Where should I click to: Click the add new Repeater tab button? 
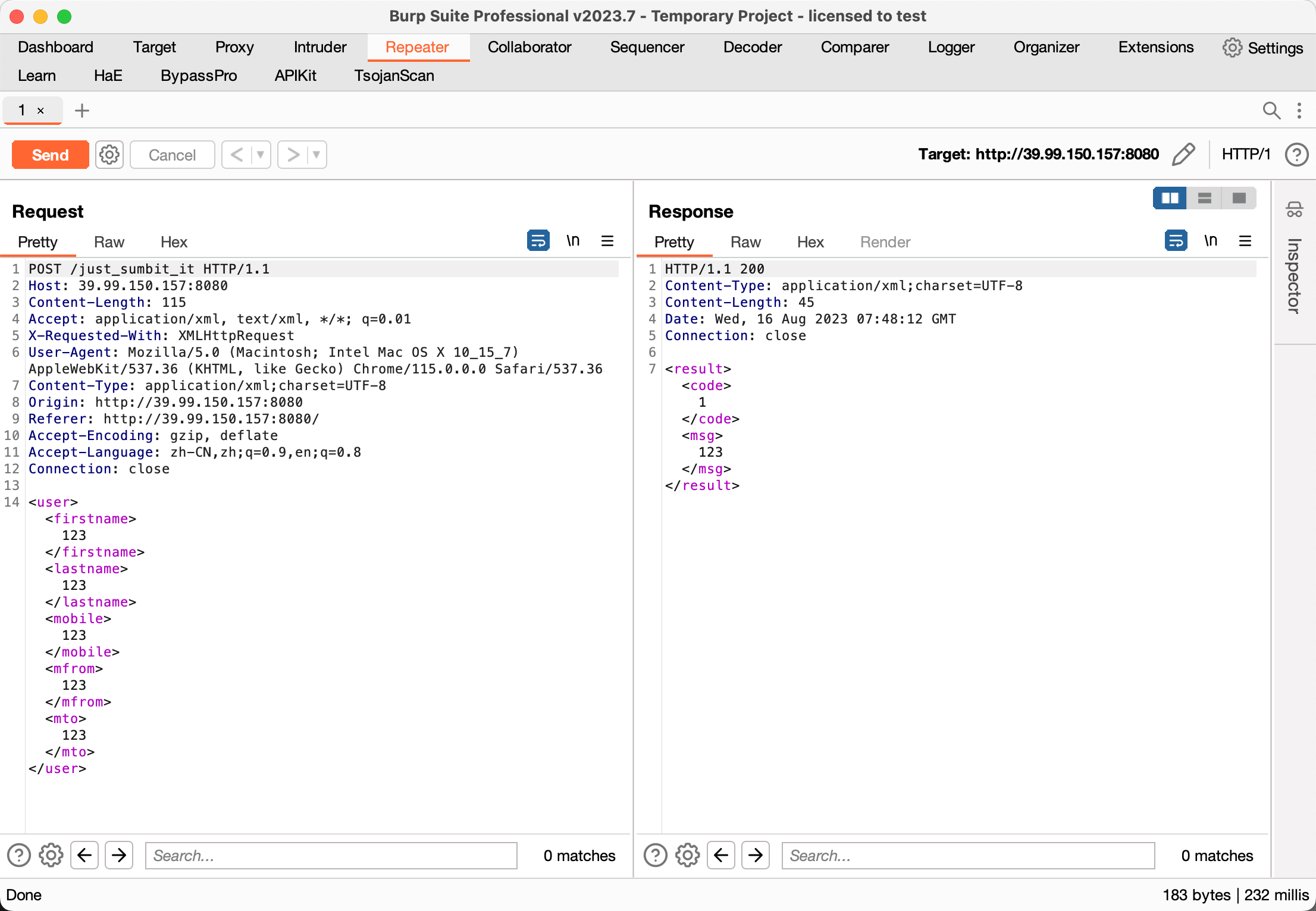click(83, 111)
